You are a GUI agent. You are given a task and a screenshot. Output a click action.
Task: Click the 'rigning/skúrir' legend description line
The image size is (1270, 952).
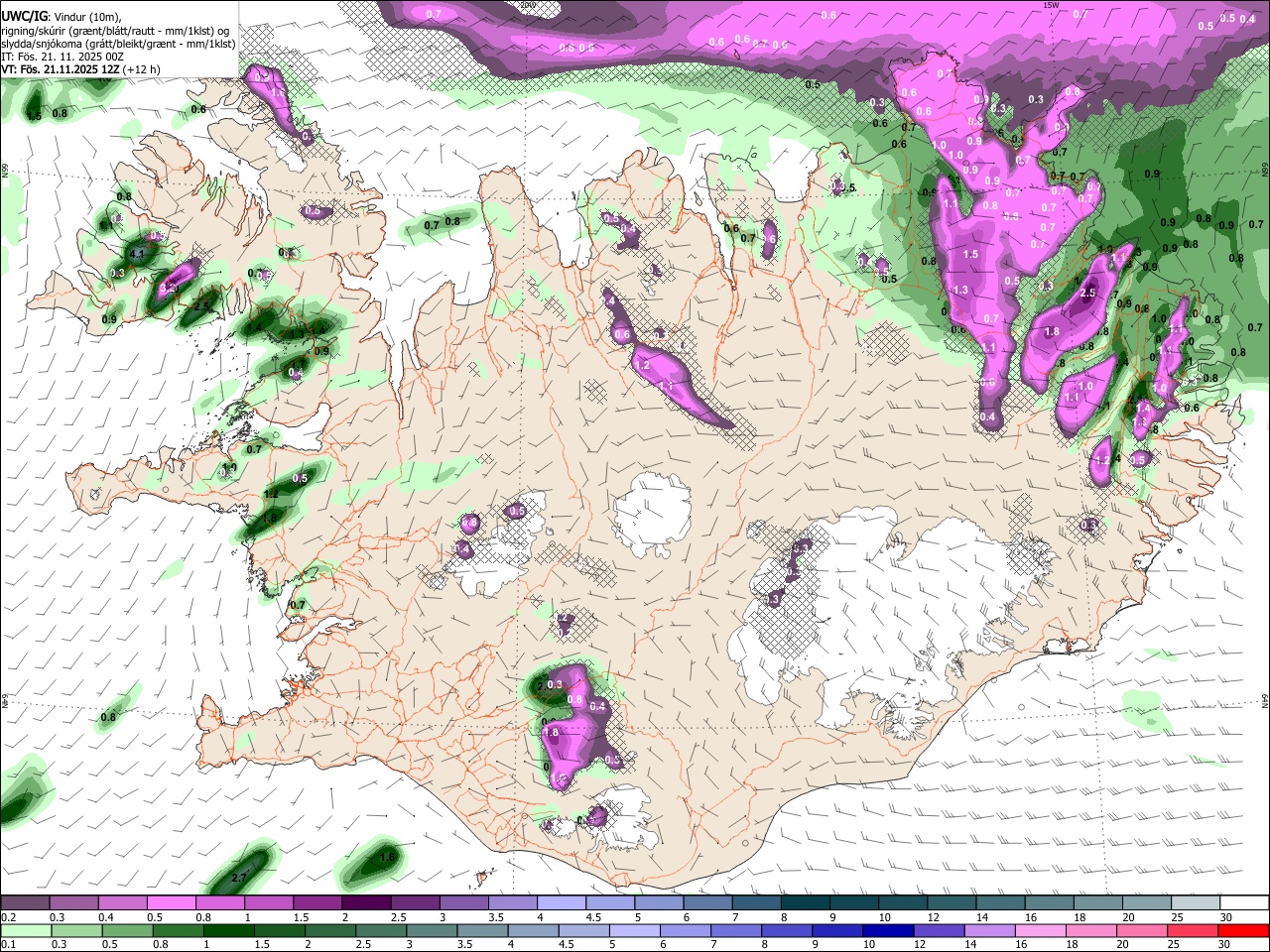115,31
